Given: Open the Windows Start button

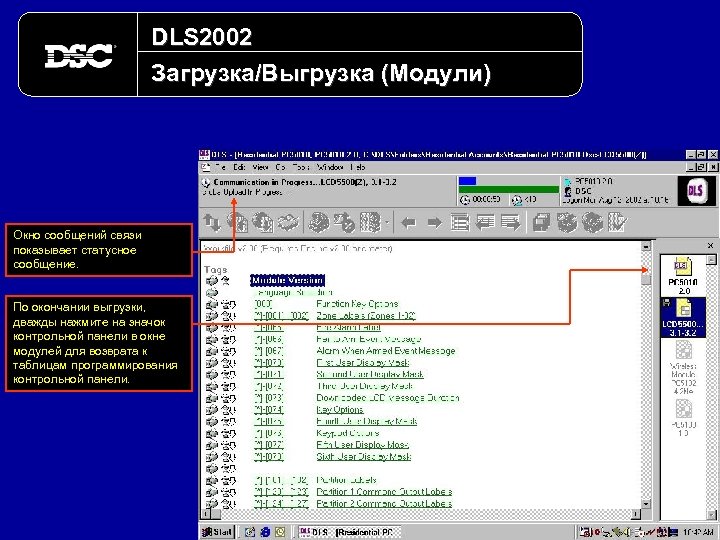Looking at the screenshot, I should pyautogui.click(x=218, y=532).
